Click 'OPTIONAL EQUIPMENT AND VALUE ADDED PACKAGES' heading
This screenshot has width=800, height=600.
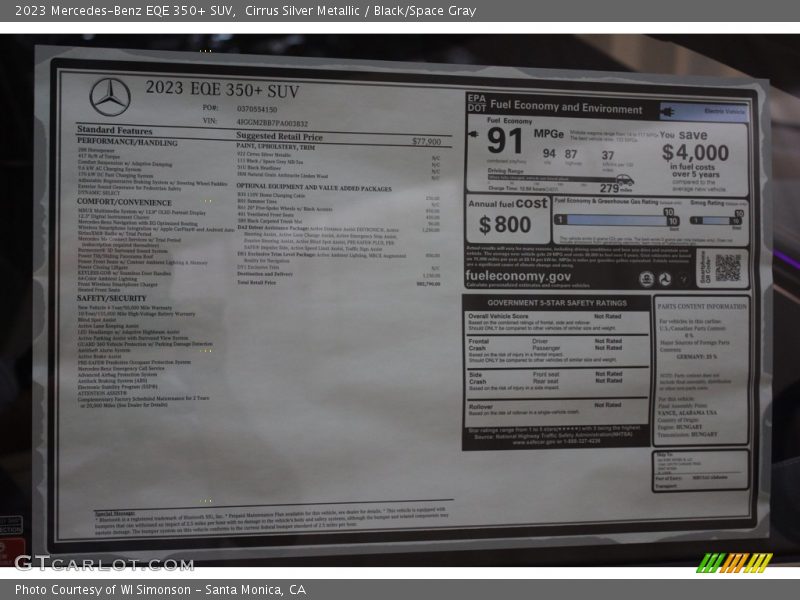[314, 187]
